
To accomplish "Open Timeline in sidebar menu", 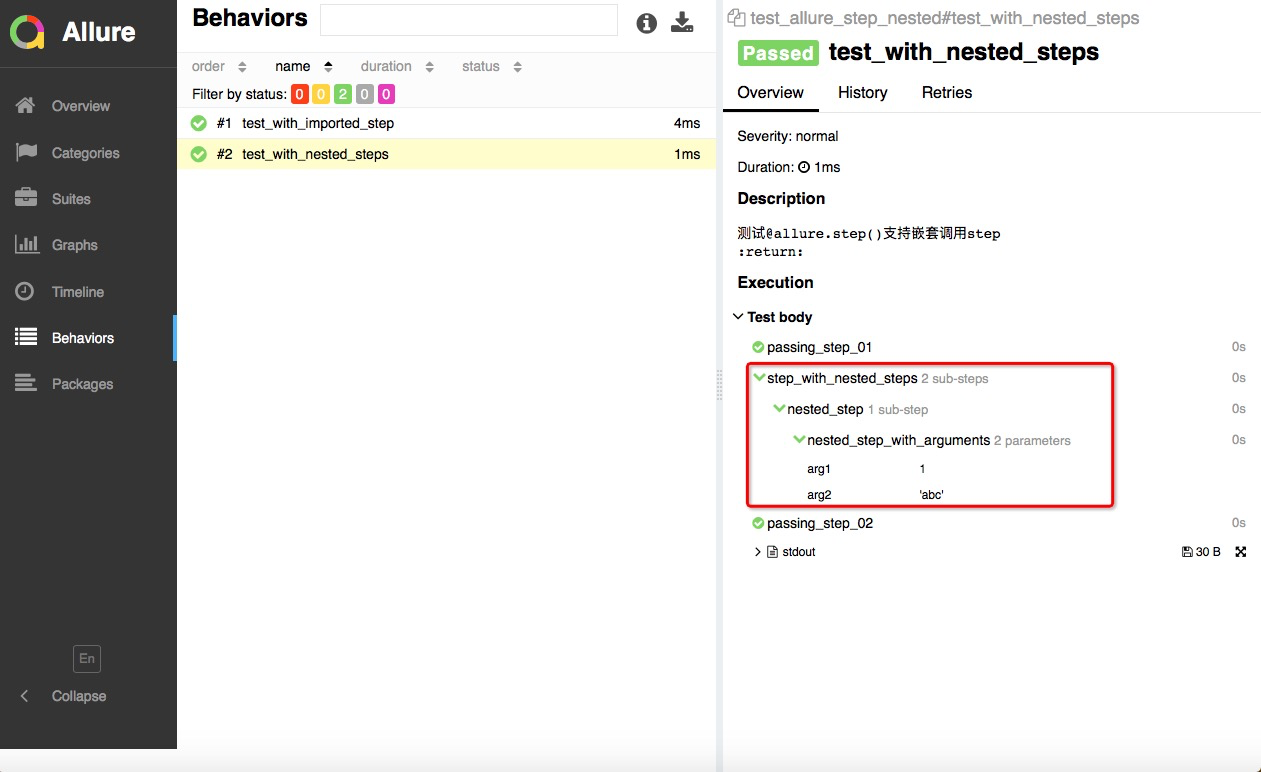I will click(78, 292).
